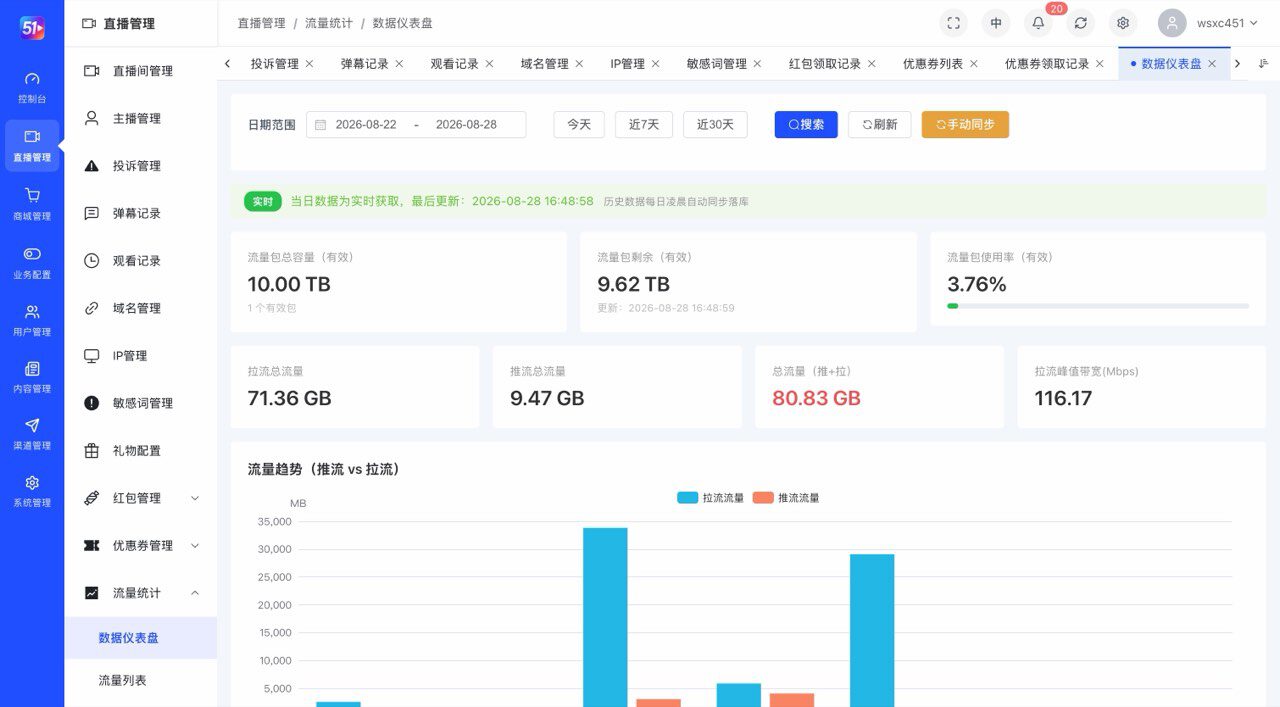Filter by 近30天
The height and width of the screenshot is (707, 1280).
point(715,125)
